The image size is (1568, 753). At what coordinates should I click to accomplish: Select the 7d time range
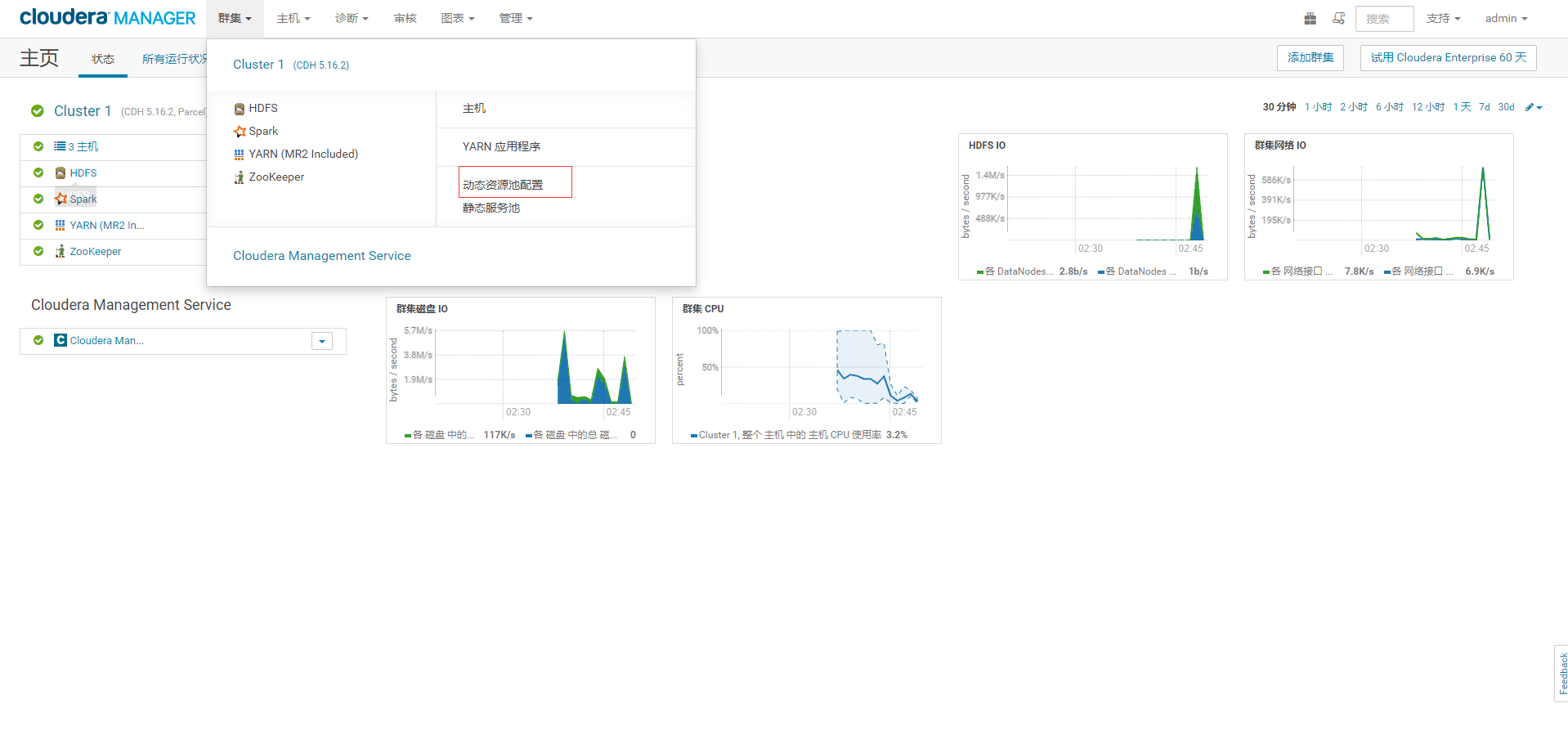click(x=1485, y=107)
